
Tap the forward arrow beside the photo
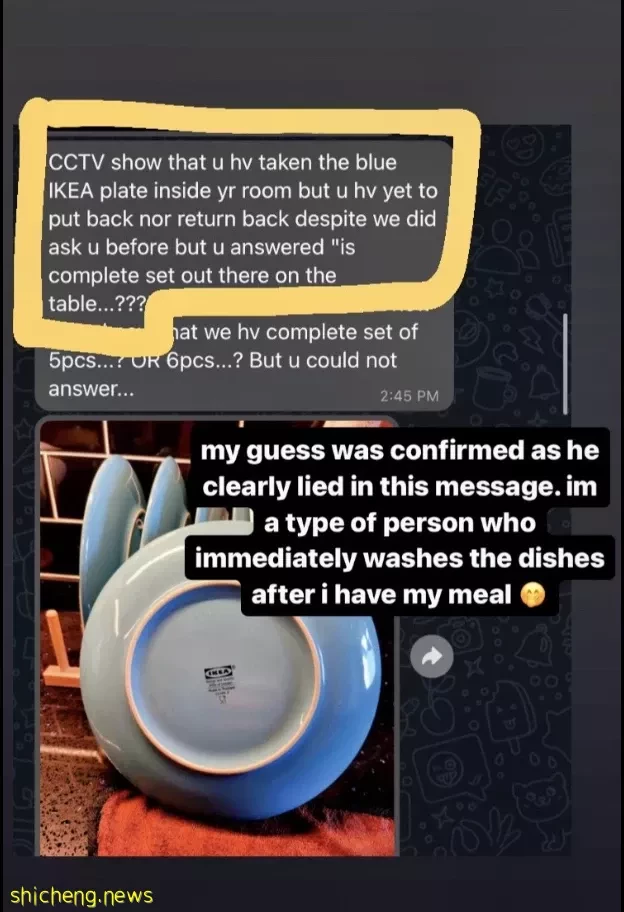pos(432,656)
